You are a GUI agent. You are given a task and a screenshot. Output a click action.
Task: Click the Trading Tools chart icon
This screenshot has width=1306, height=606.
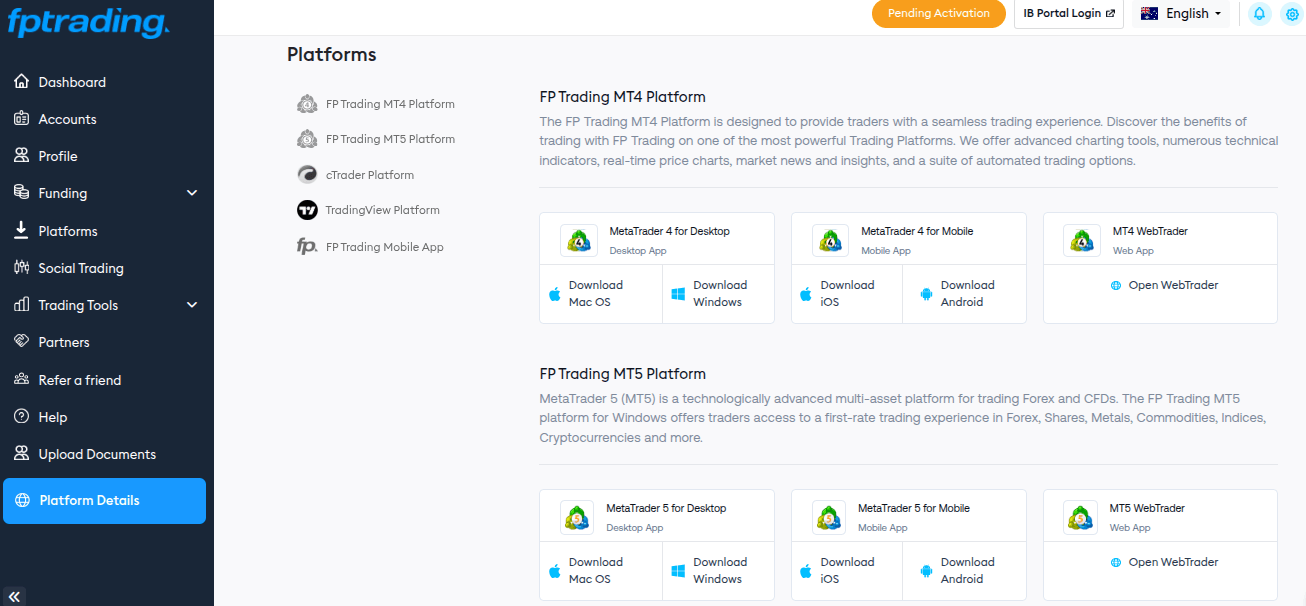(x=21, y=305)
